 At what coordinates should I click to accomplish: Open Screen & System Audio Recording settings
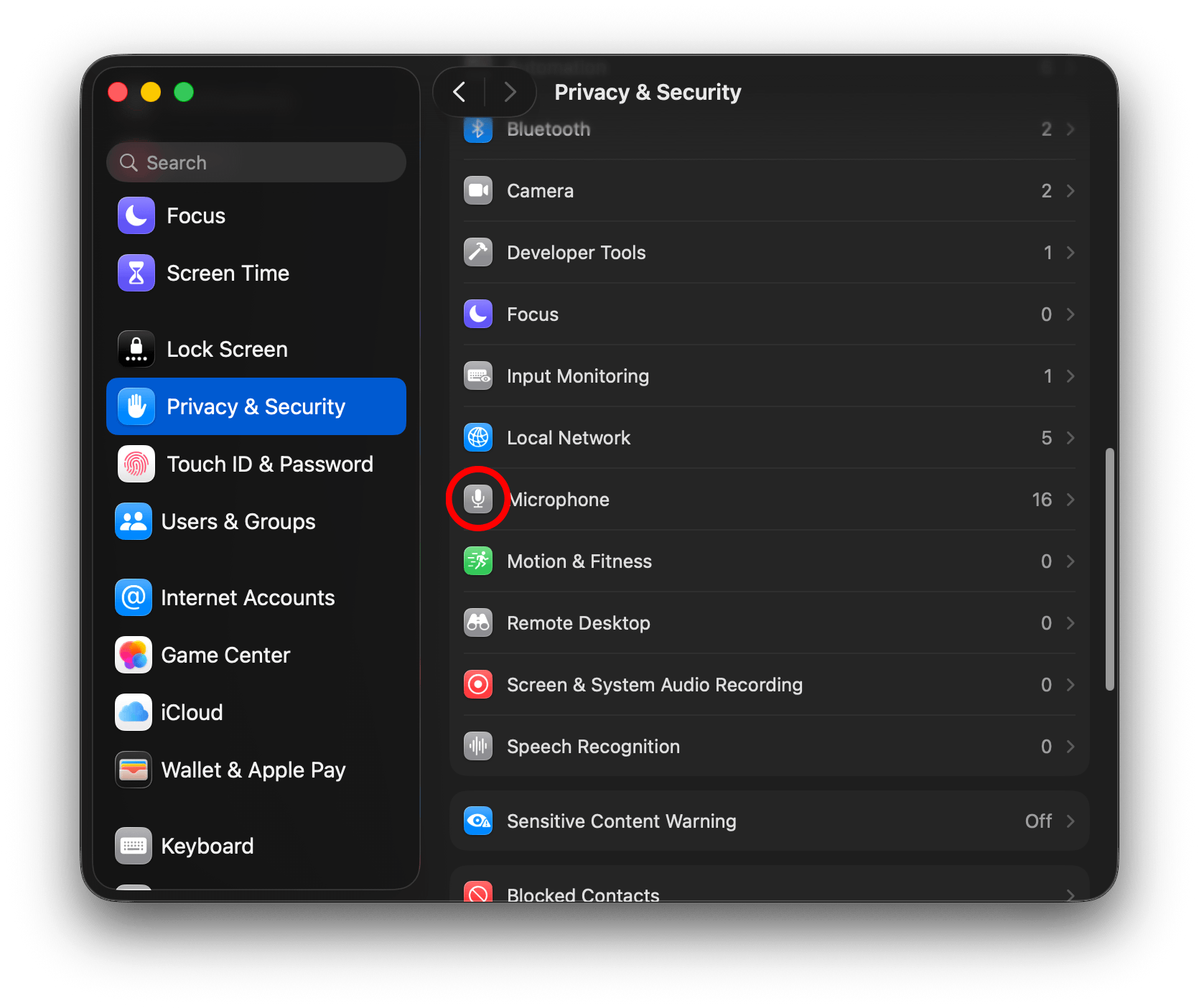click(x=770, y=685)
